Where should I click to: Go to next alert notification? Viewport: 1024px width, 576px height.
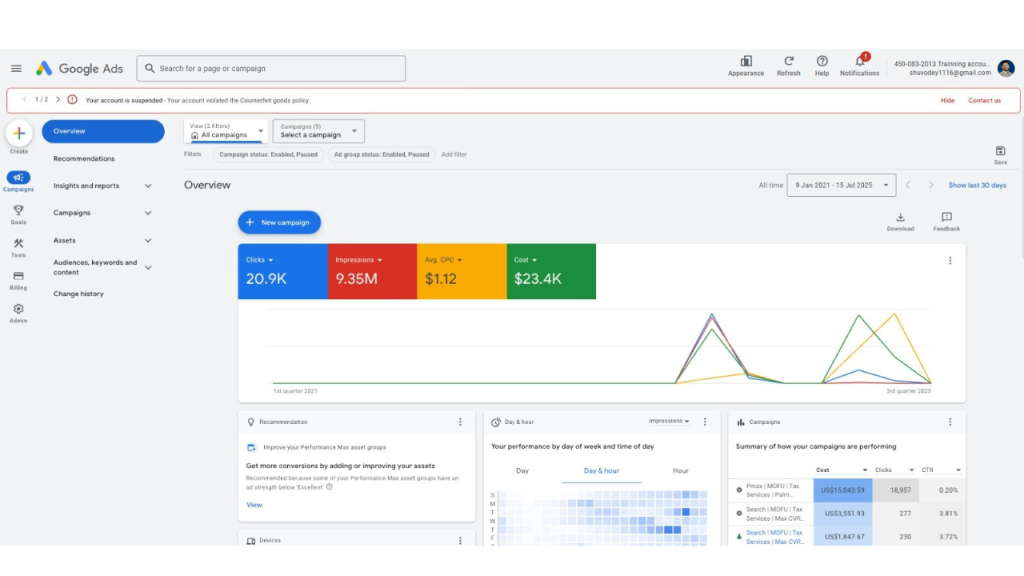[x=58, y=100]
